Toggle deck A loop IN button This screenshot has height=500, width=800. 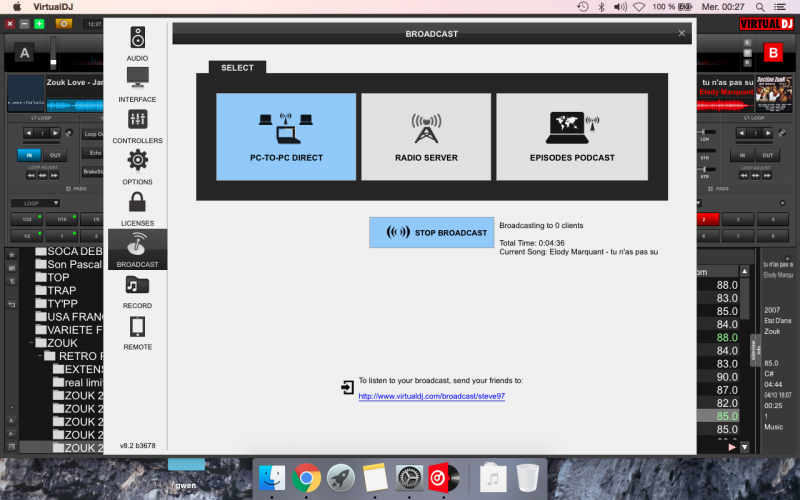click(29, 155)
